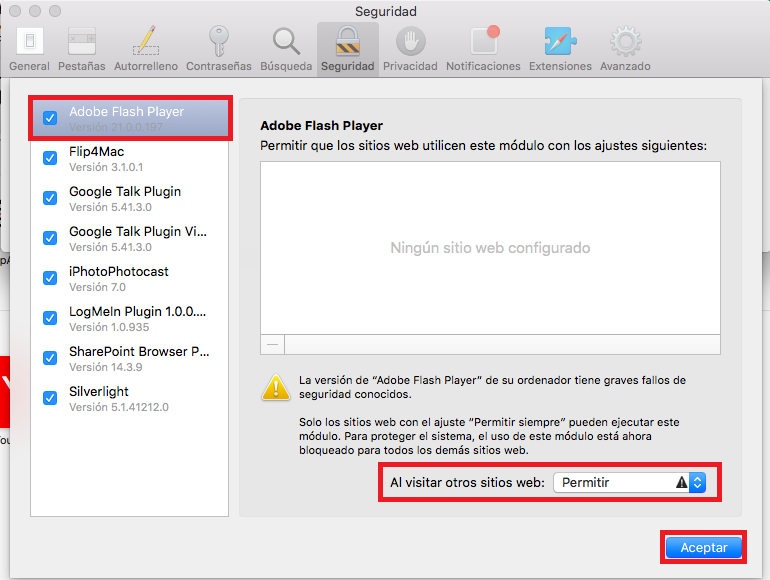
Task: Uncheck the Flip4Mac plugin checkbox
Action: pyautogui.click(x=50, y=158)
